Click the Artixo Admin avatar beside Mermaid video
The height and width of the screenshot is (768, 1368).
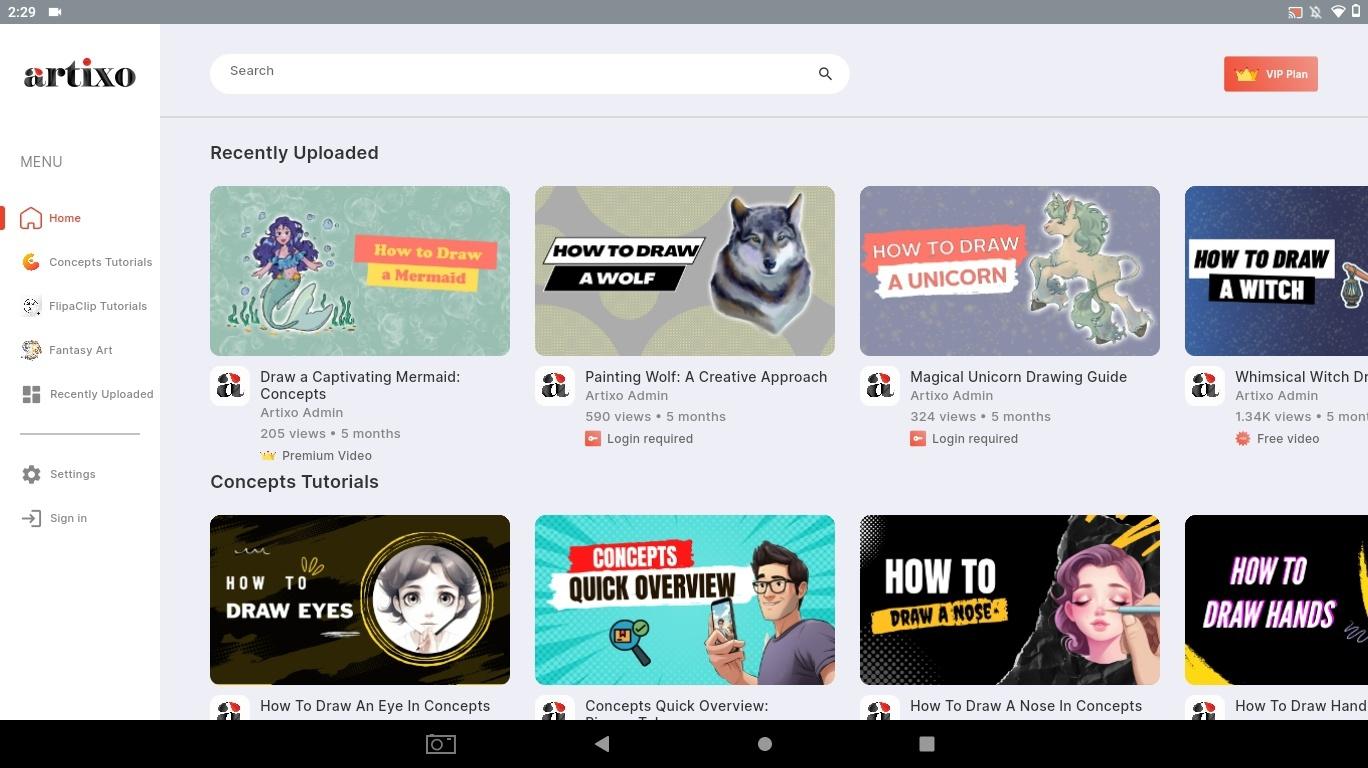pyautogui.click(x=230, y=386)
